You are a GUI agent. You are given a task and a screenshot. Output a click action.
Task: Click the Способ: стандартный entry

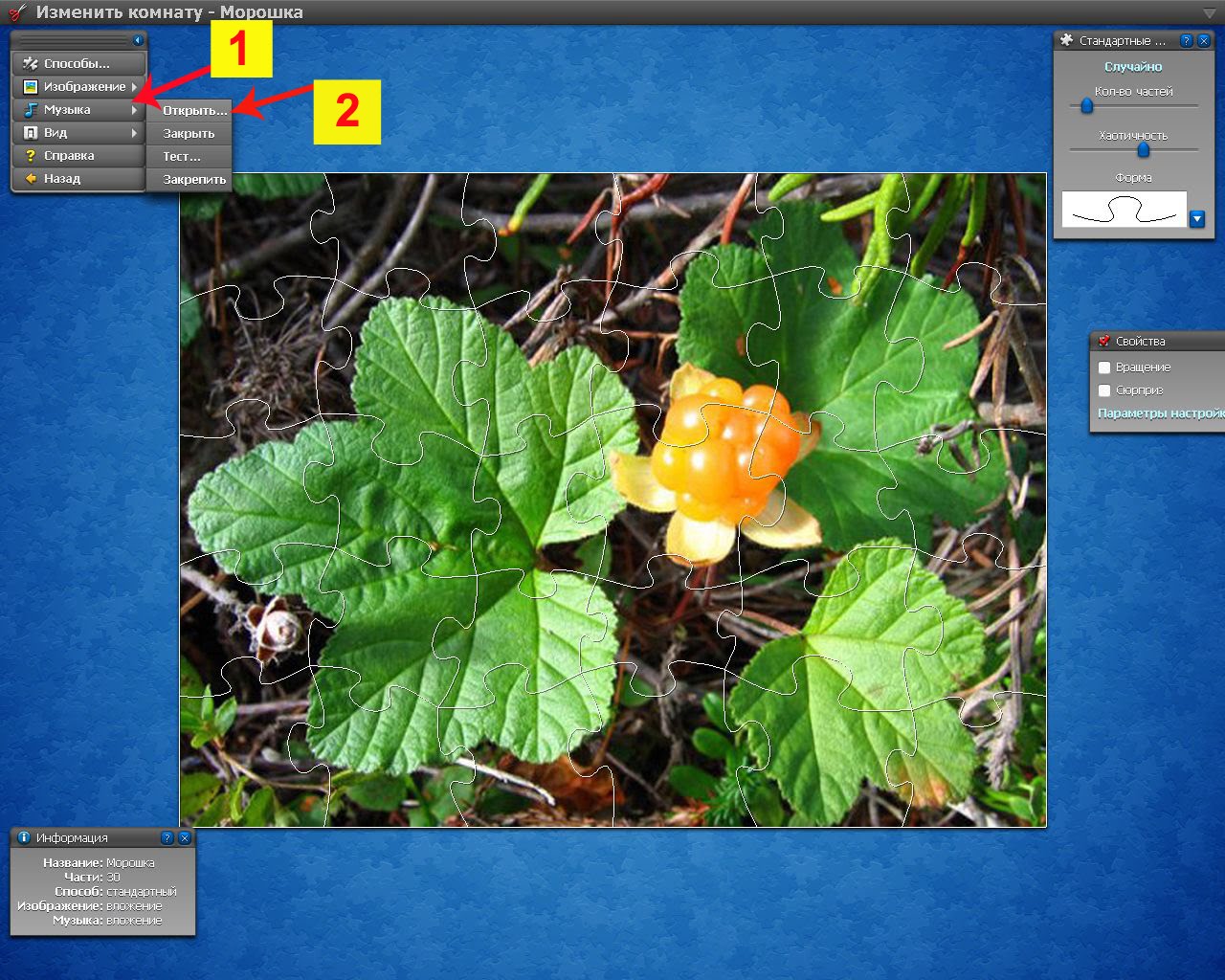click(x=115, y=891)
